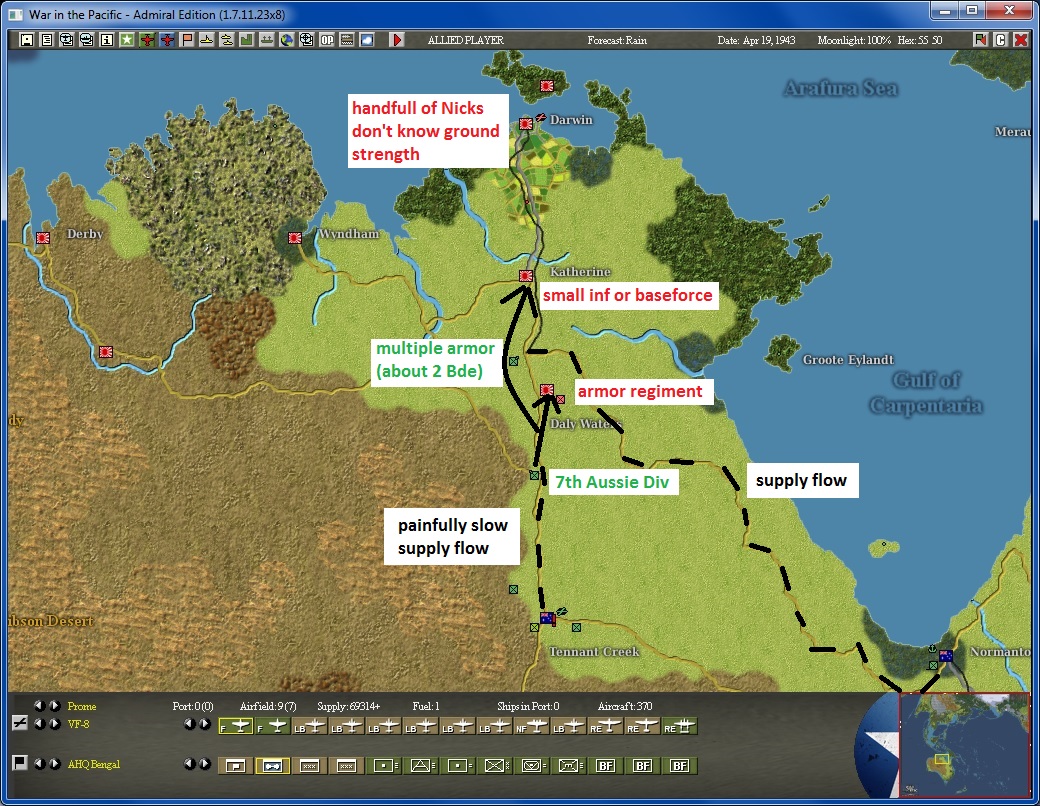Screen dimensions: 1040x806
Task: Click the world minimap thumbnail
Action: (x=964, y=744)
